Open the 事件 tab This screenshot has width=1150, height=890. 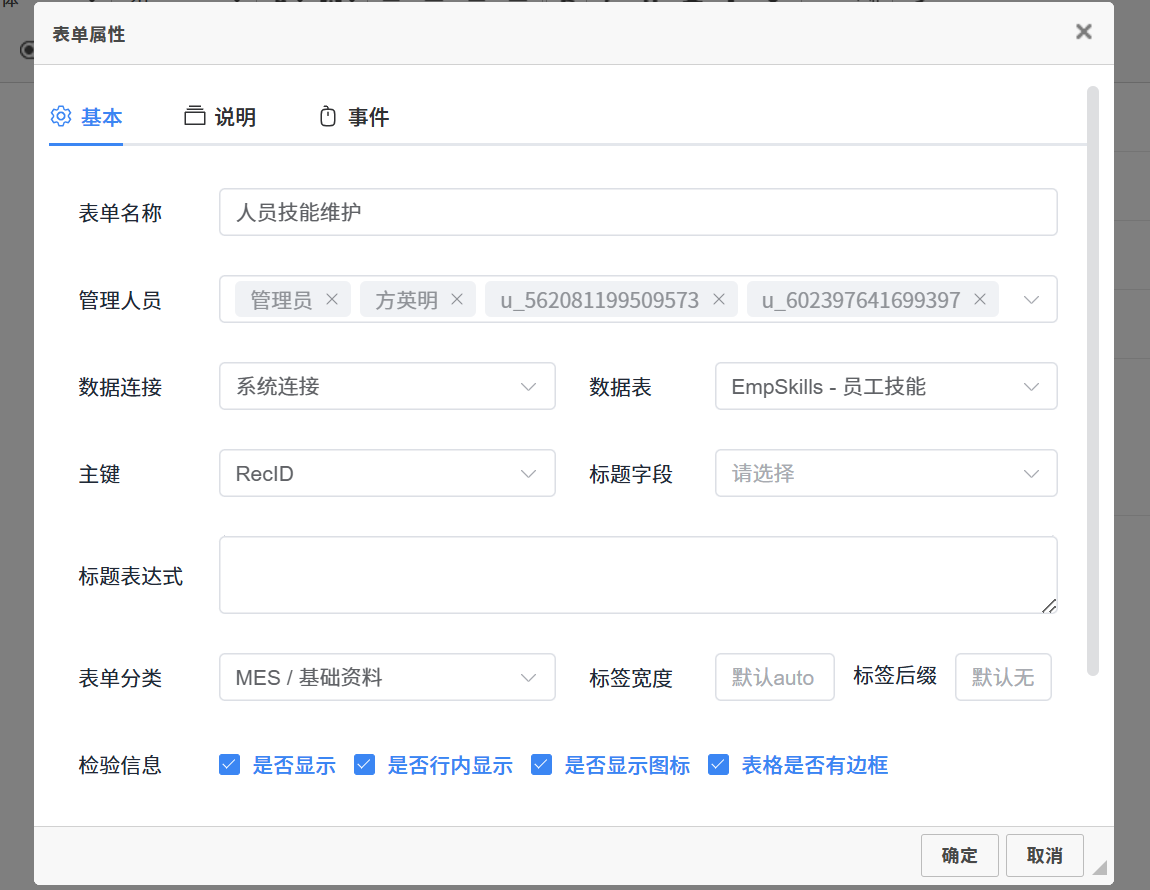[x=354, y=117]
